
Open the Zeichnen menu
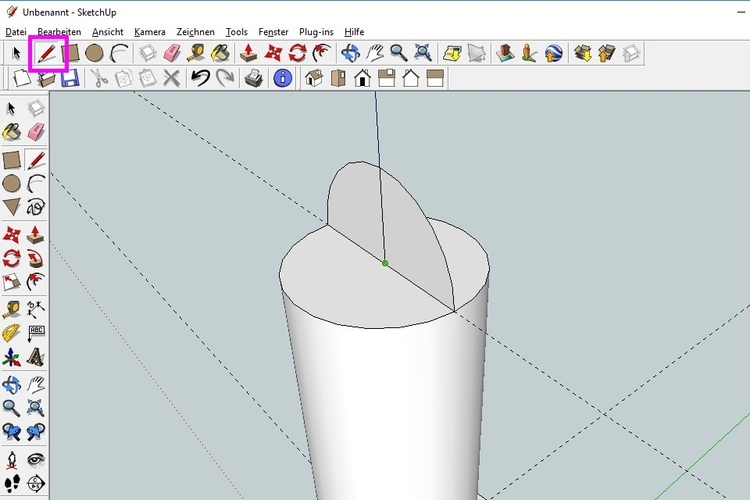click(x=195, y=32)
